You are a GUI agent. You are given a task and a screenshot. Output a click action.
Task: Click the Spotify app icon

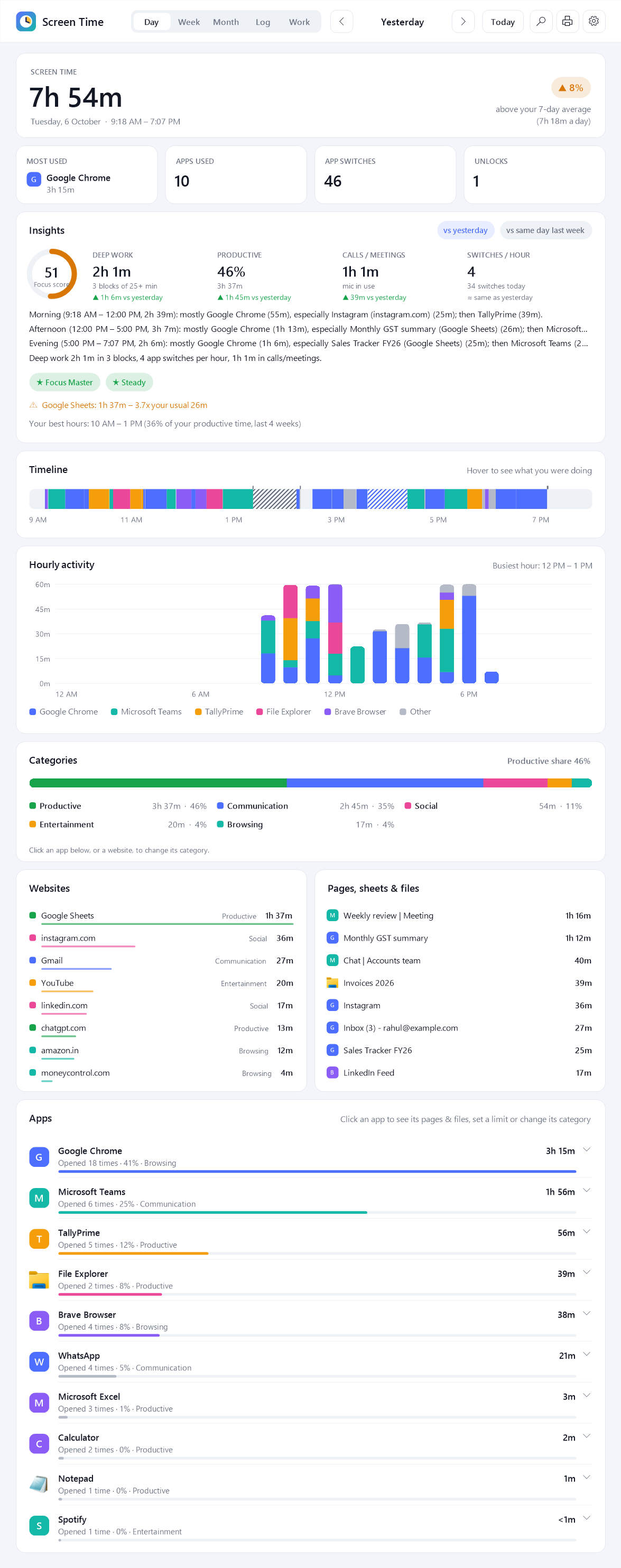39,1525
